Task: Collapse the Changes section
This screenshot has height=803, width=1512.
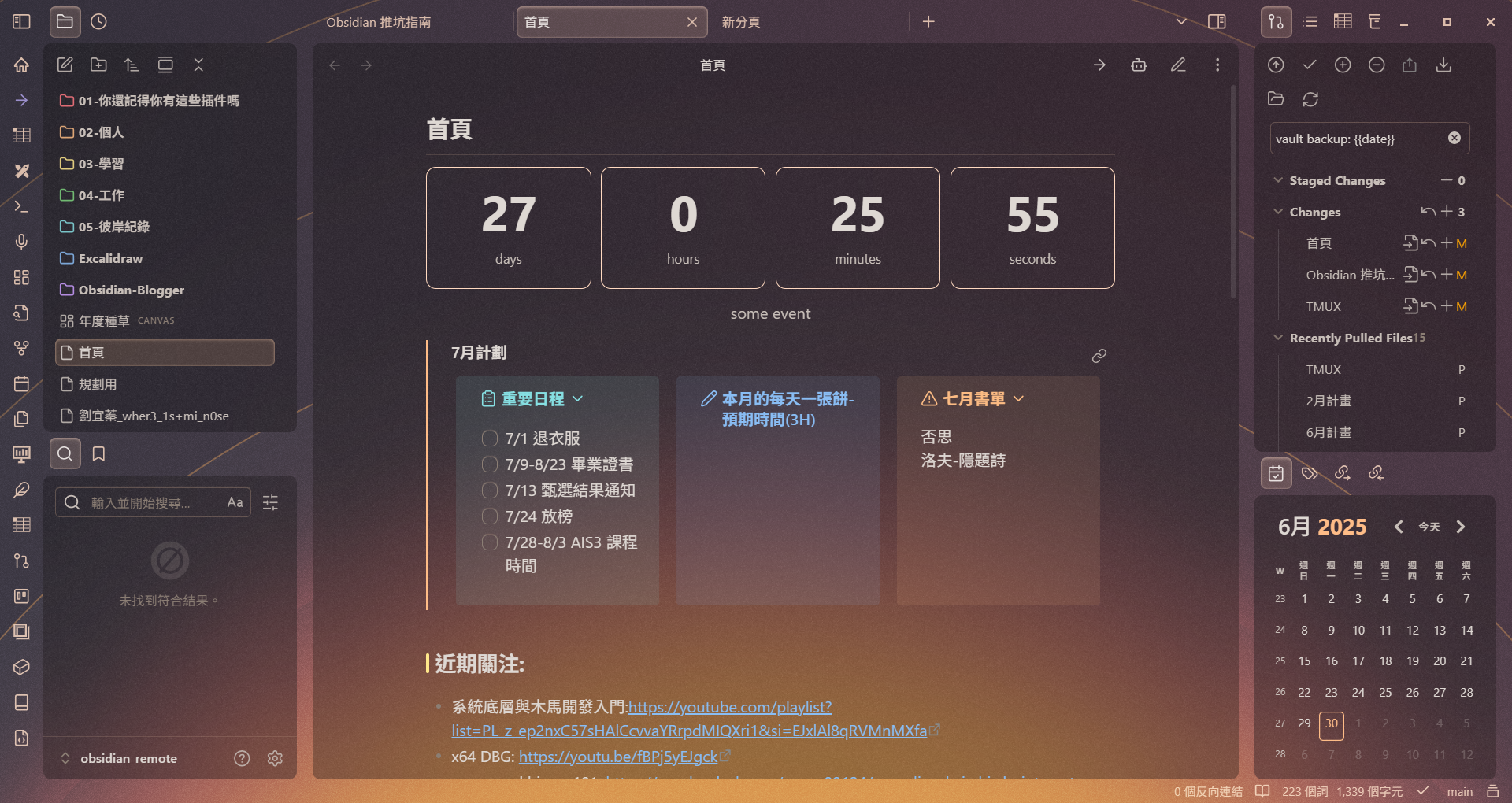Action: [x=1278, y=212]
